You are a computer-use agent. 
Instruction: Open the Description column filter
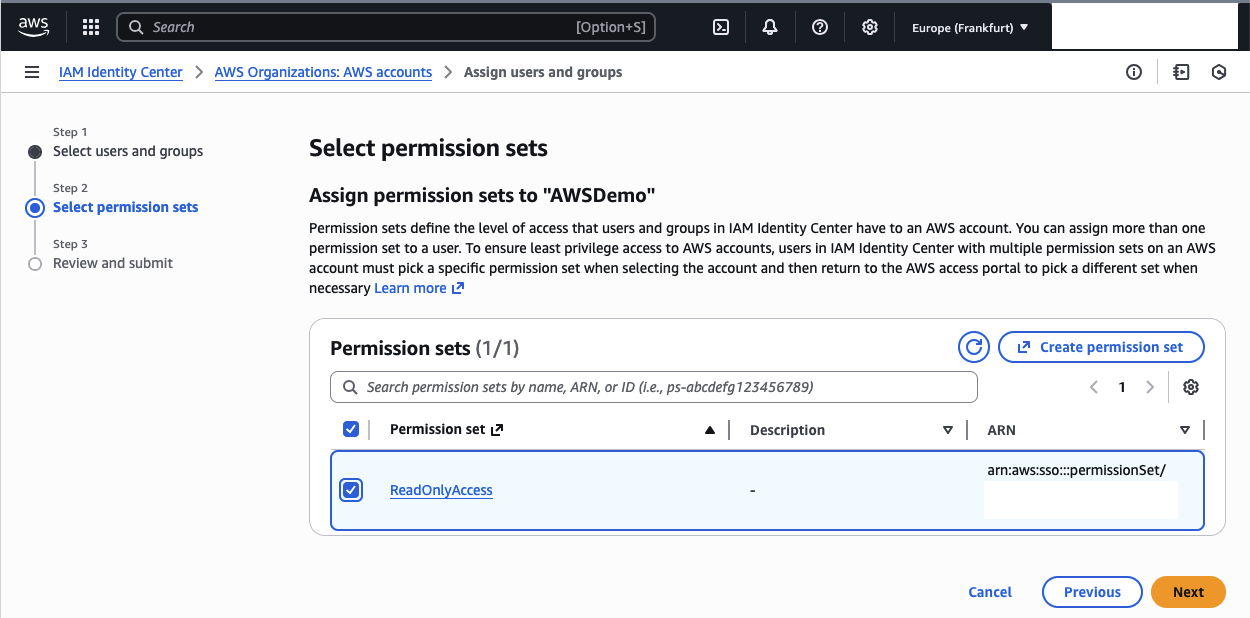point(947,429)
